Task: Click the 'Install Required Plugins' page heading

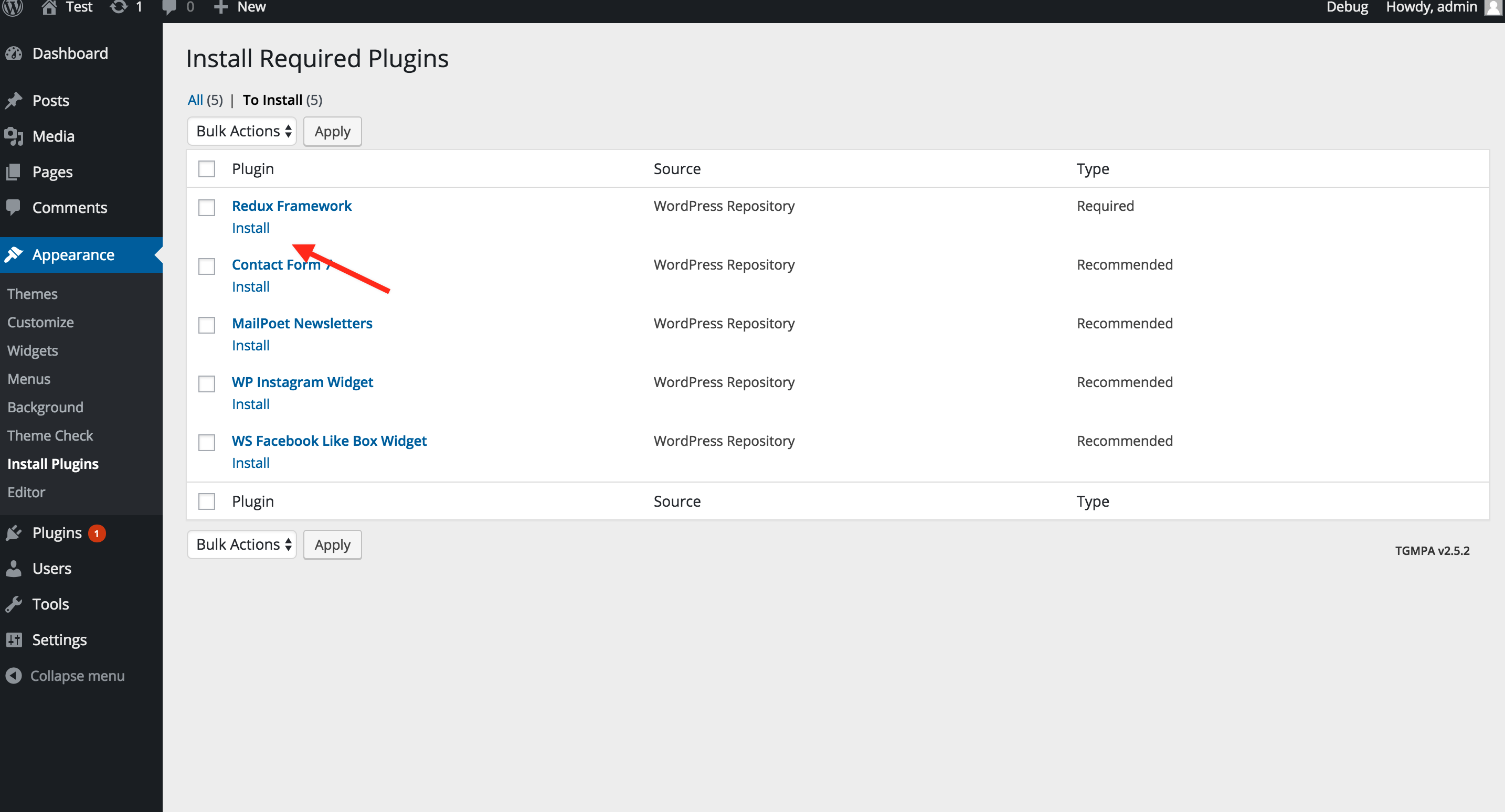Action: pyautogui.click(x=317, y=59)
